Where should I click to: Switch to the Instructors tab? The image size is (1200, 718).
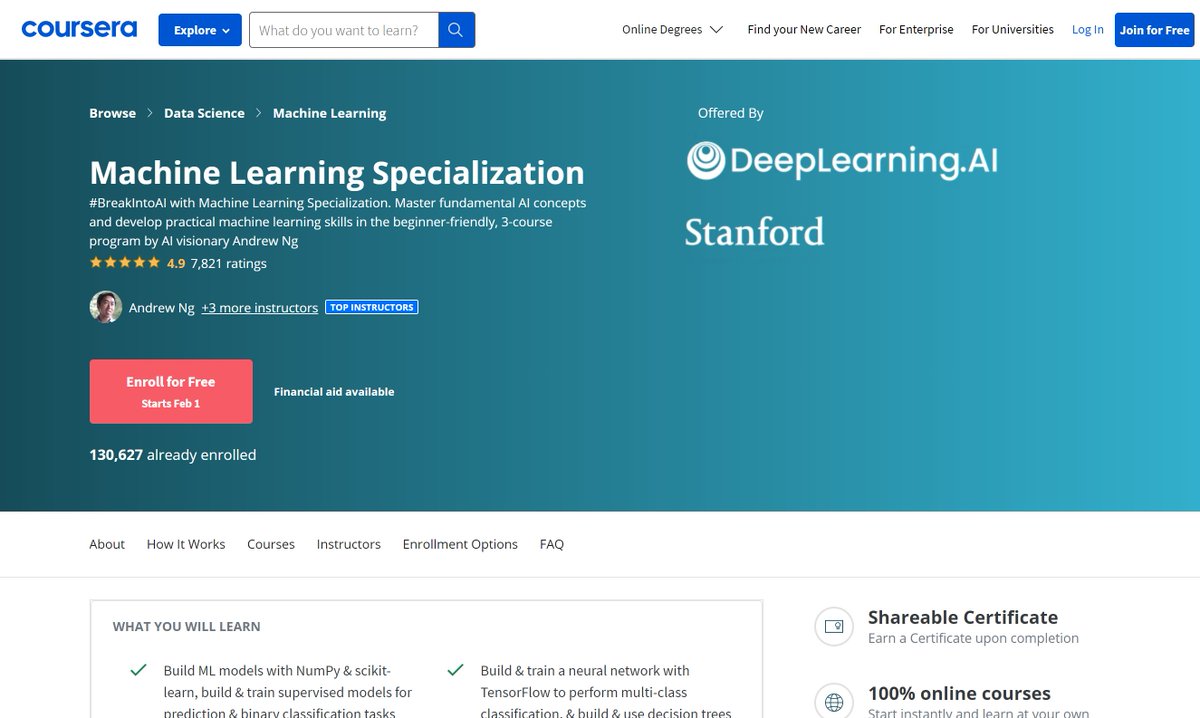[349, 544]
